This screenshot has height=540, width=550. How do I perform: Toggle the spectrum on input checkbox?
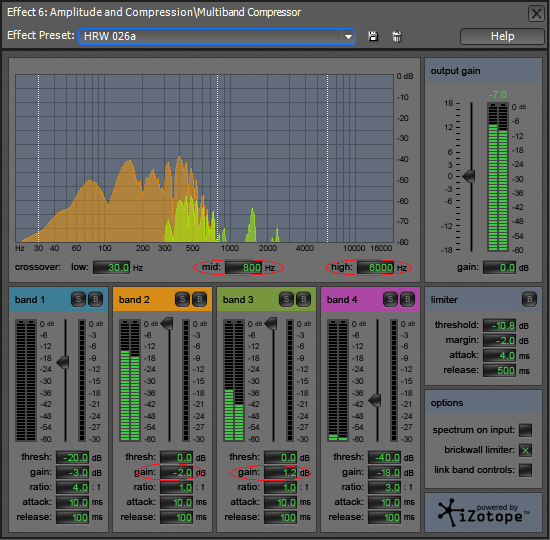coord(525,430)
